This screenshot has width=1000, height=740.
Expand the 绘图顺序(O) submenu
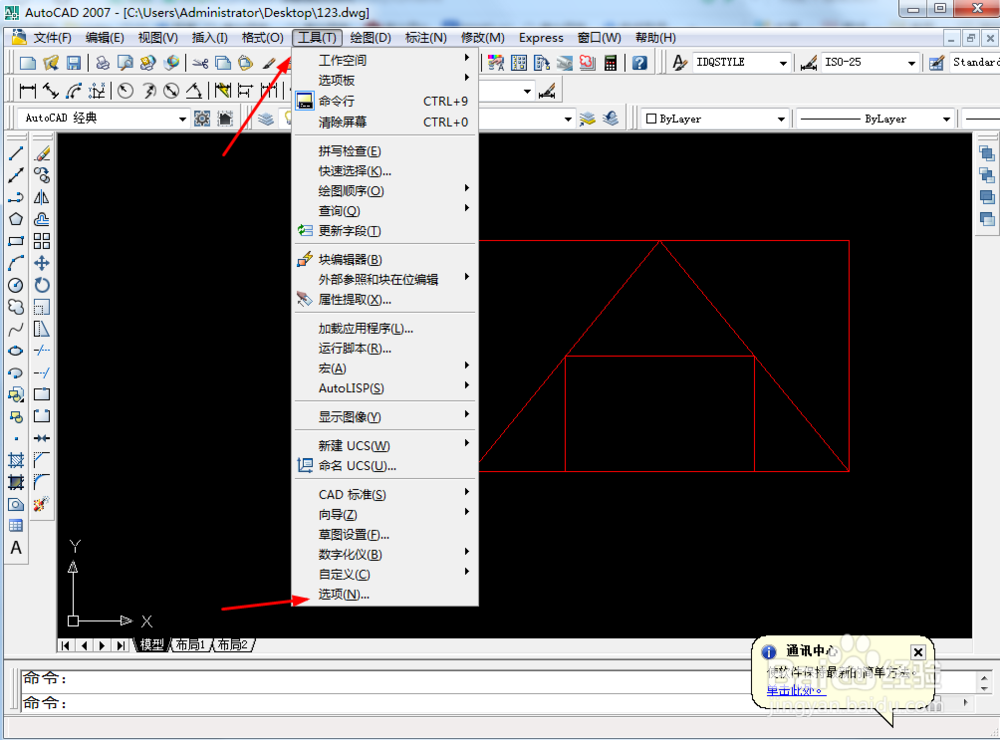[x=385, y=191]
